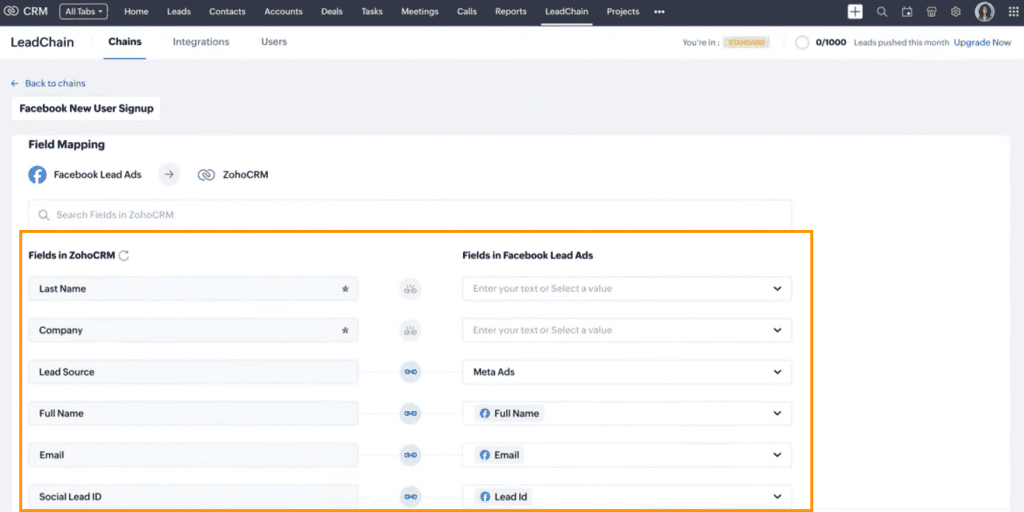Image resolution: width=1024 pixels, height=512 pixels.
Task: Expand the Lead Id mapping dropdown
Action: point(777,497)
